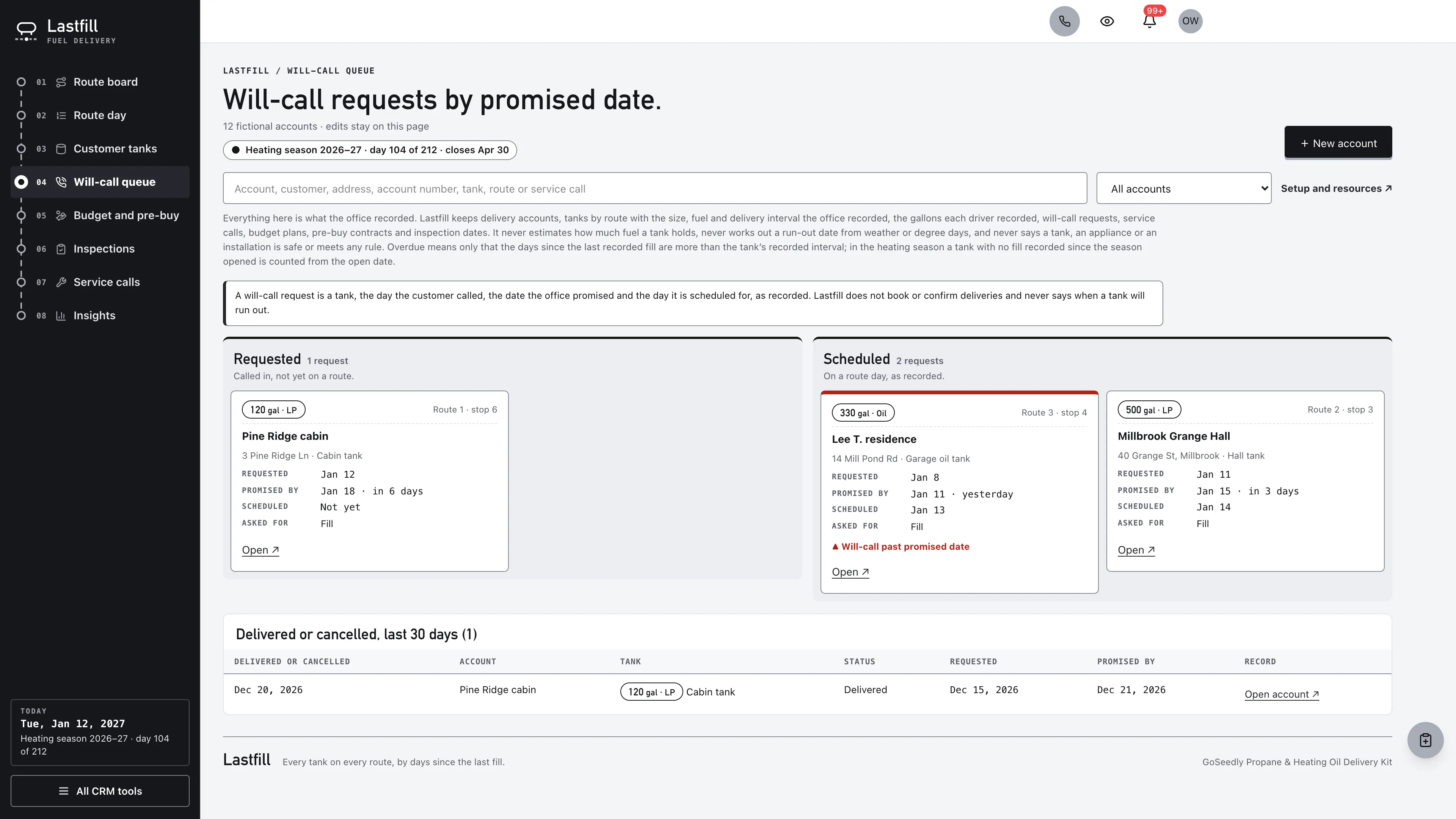
Task: Click the Inspections clipboard icon
Action: pos(61,249)
